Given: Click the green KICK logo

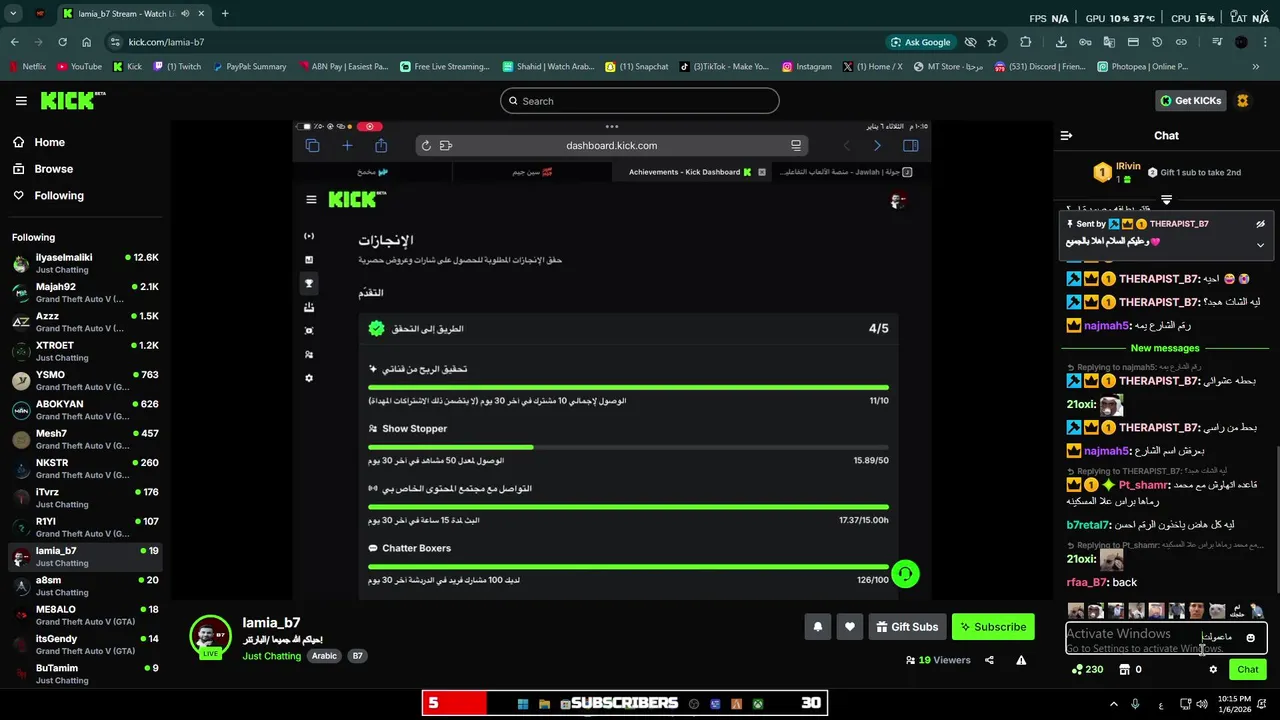Looking at the screenshot, I should pos(73,100).
